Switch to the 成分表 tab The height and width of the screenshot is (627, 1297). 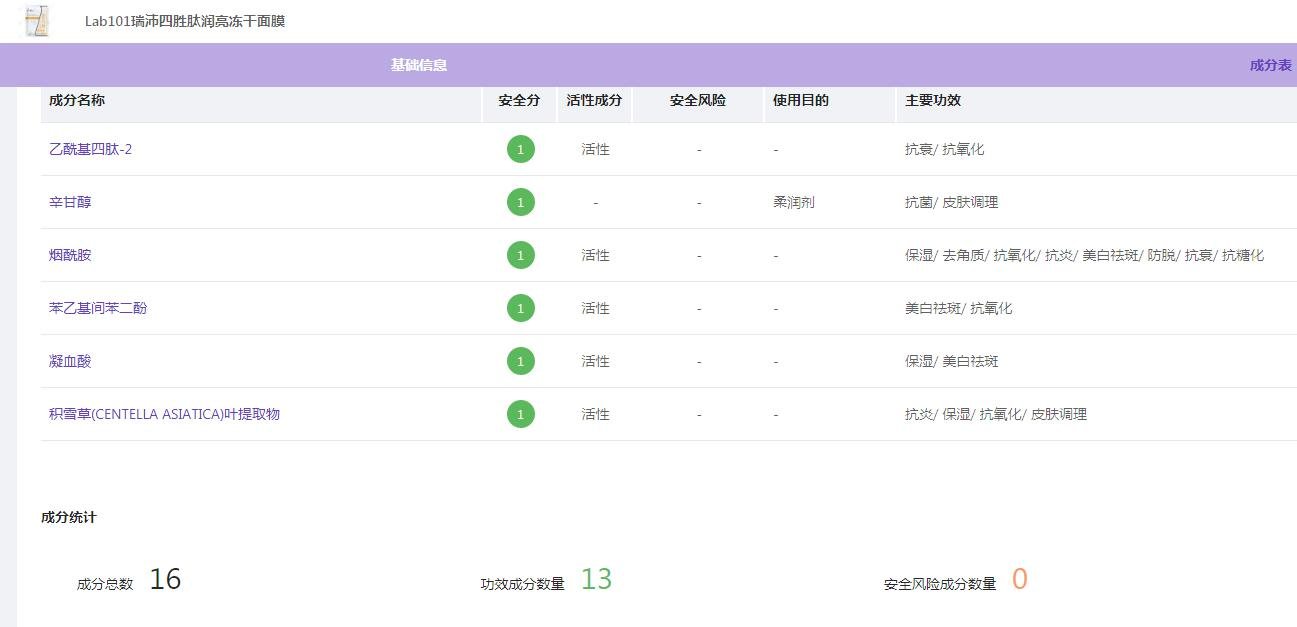pyautogui.click(x=1270, y=65)
